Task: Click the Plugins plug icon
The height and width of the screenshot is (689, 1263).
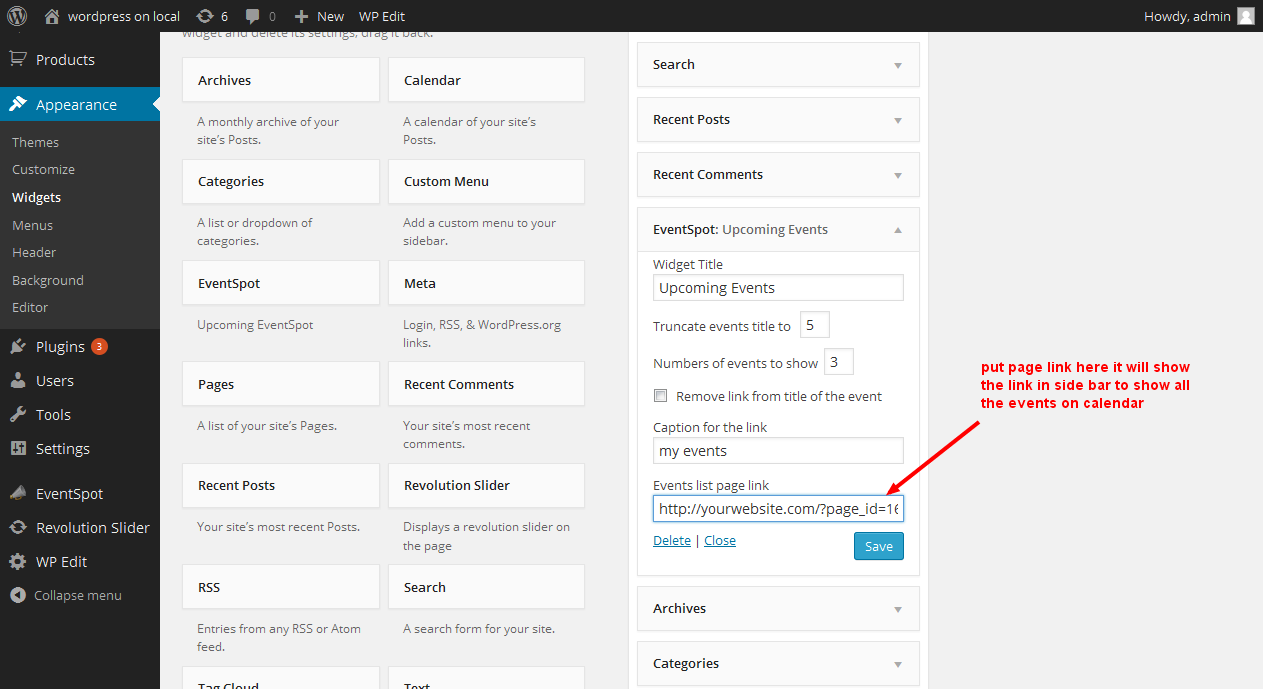Action: tap(18, 347)
